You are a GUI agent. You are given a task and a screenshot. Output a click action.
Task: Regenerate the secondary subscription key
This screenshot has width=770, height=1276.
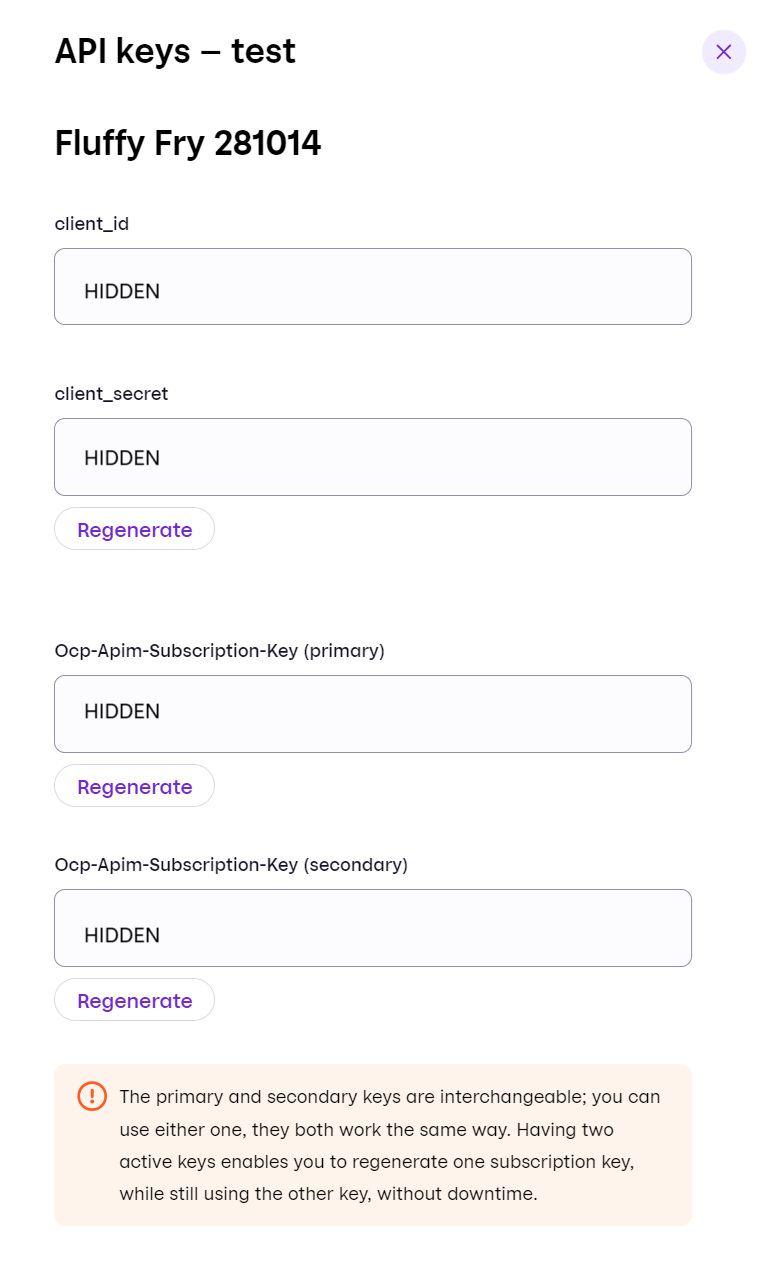click(134, 1000)
